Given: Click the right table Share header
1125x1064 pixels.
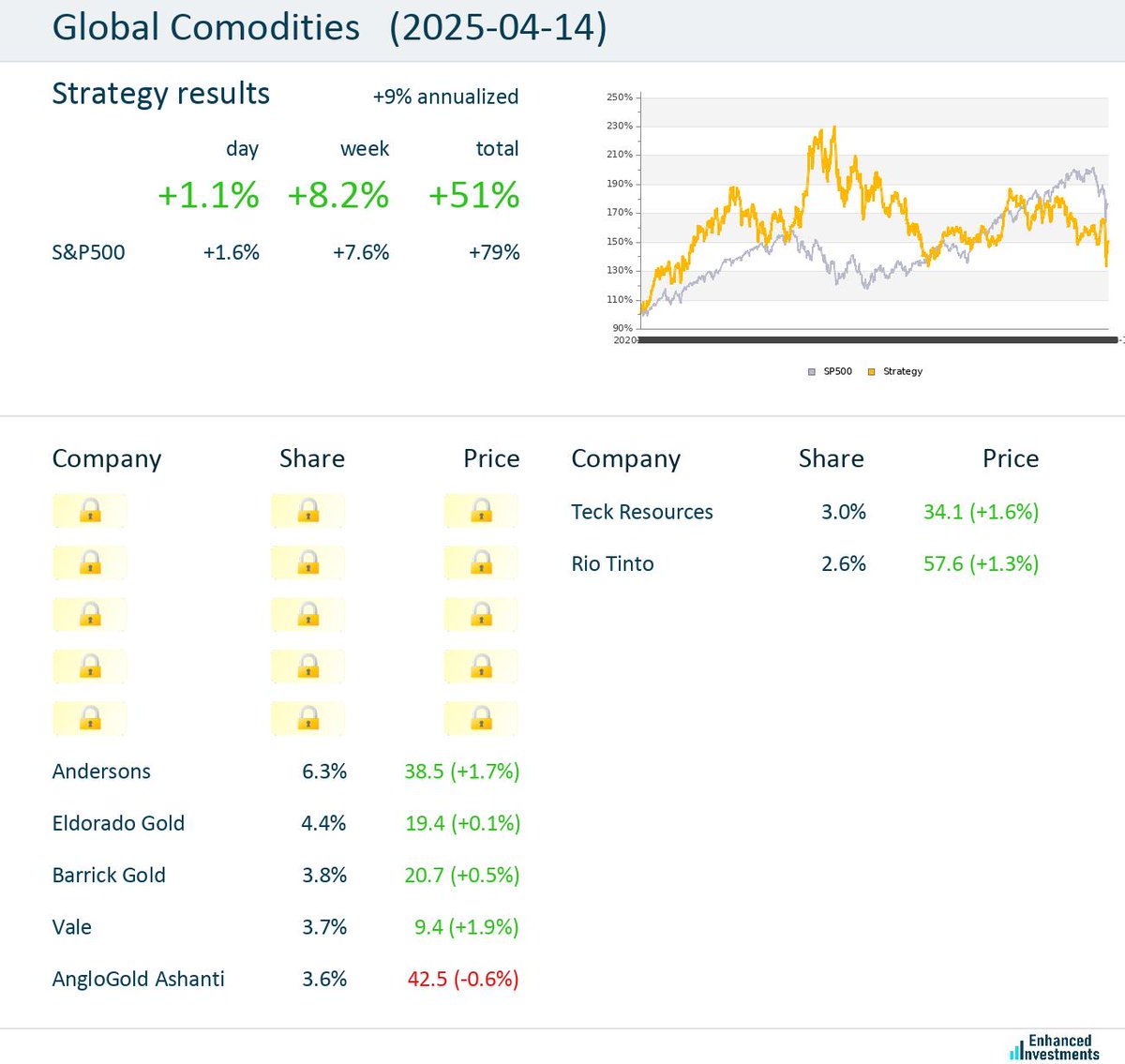Looking at the screenshot, I should (x=832, y=458).
